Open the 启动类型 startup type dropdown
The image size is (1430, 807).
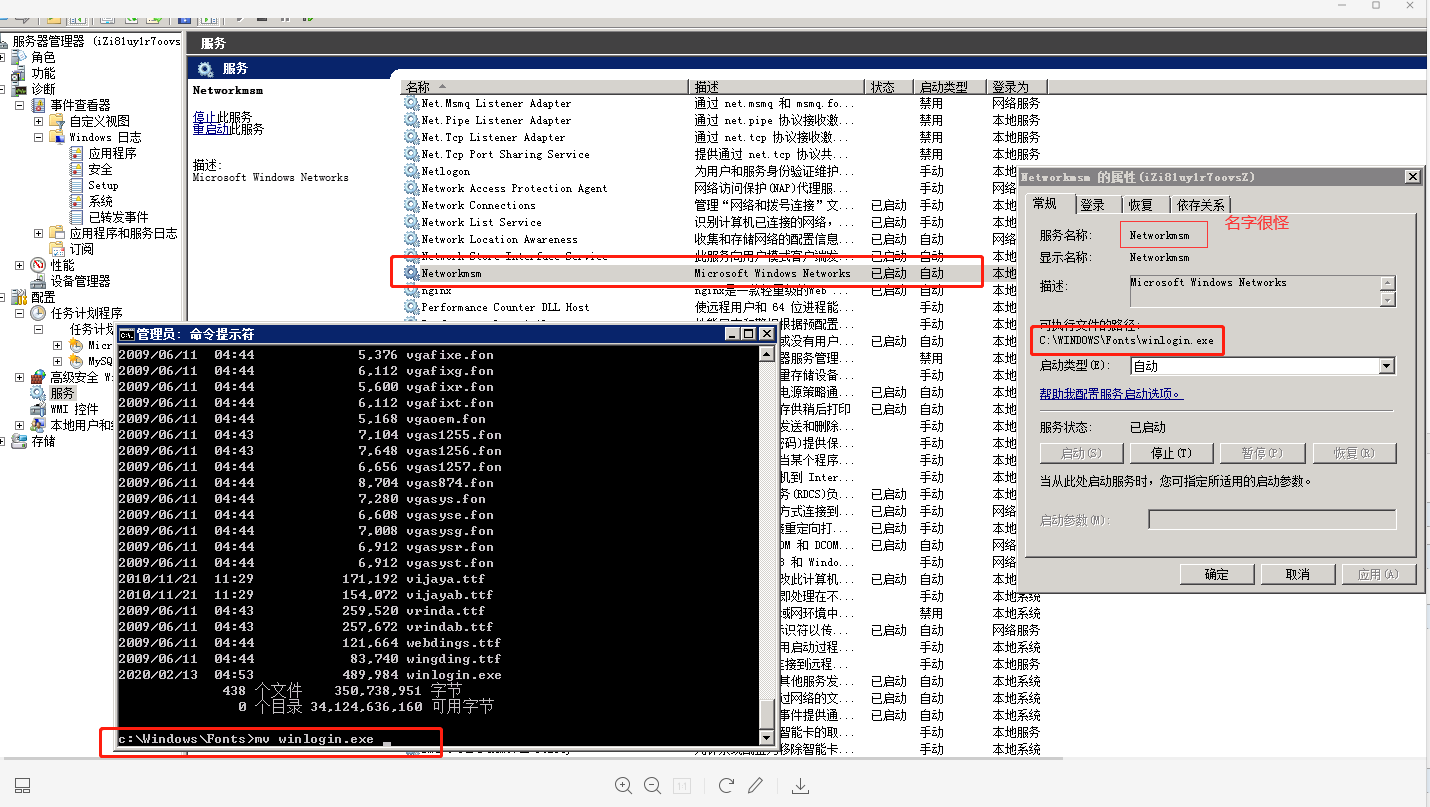pyautogui.click(x=1386, y=366)
